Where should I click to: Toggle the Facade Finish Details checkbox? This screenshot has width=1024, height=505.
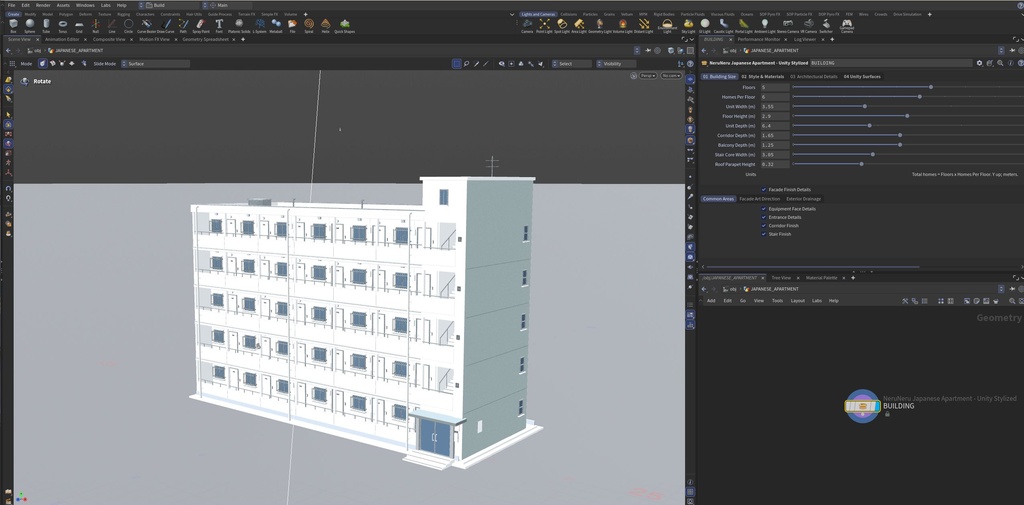[x=763, y=189]
